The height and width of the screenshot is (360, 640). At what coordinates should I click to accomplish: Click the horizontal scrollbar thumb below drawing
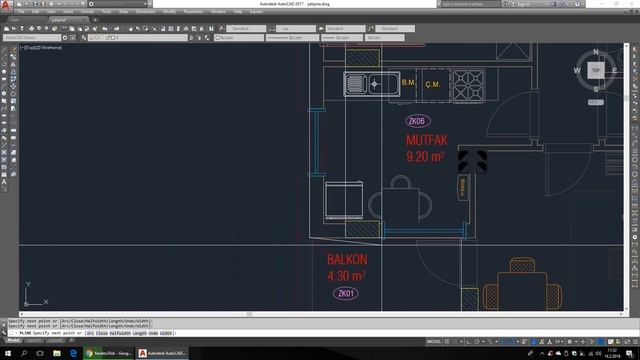click(x=249, y=314)
